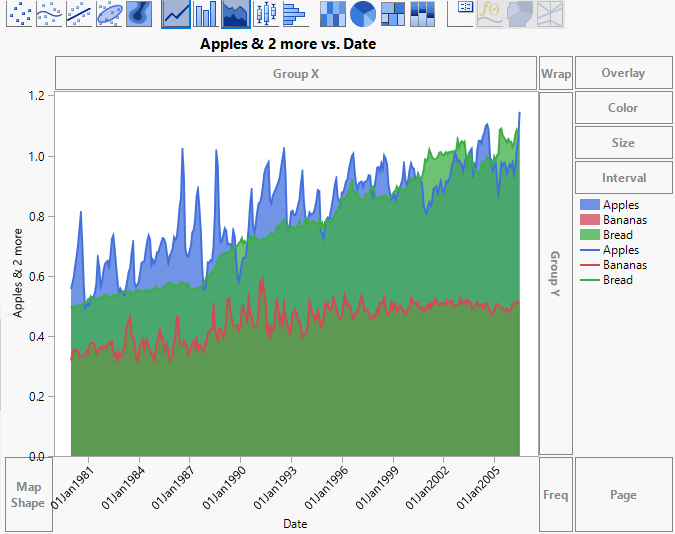Image resolution: width=675 pixels, height=534 pixels.
Task: Select the Pie chart icon
Action: tap(363, 13)
